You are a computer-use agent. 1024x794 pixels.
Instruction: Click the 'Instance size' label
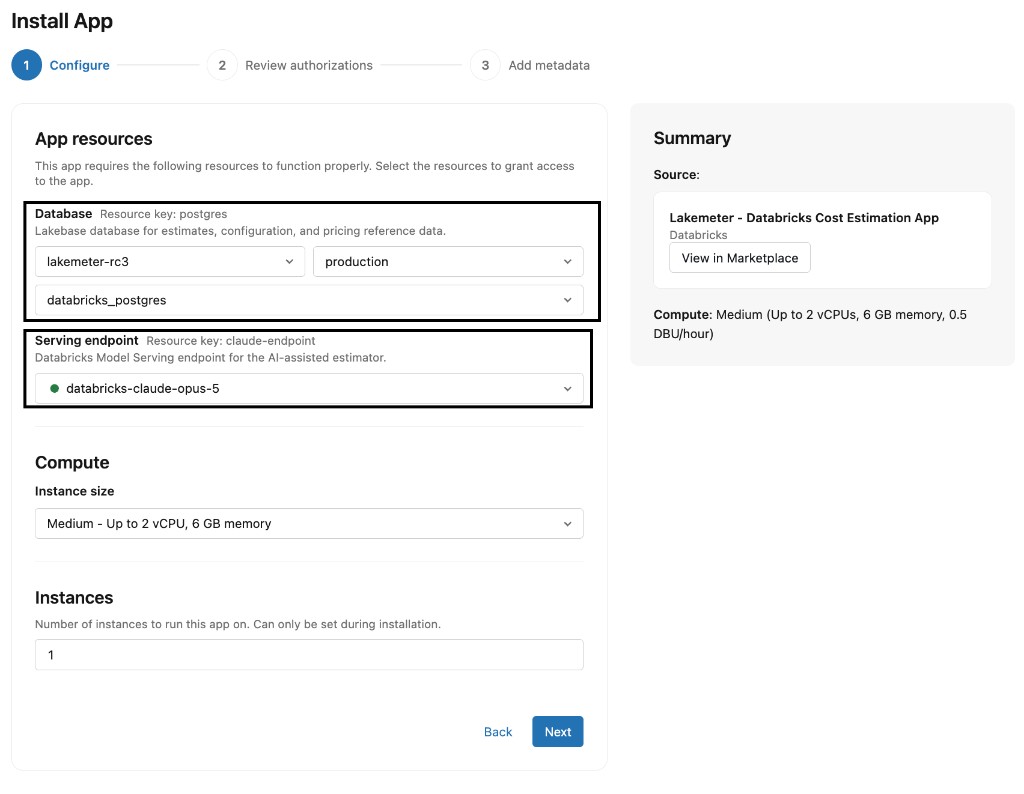[74, 491]
